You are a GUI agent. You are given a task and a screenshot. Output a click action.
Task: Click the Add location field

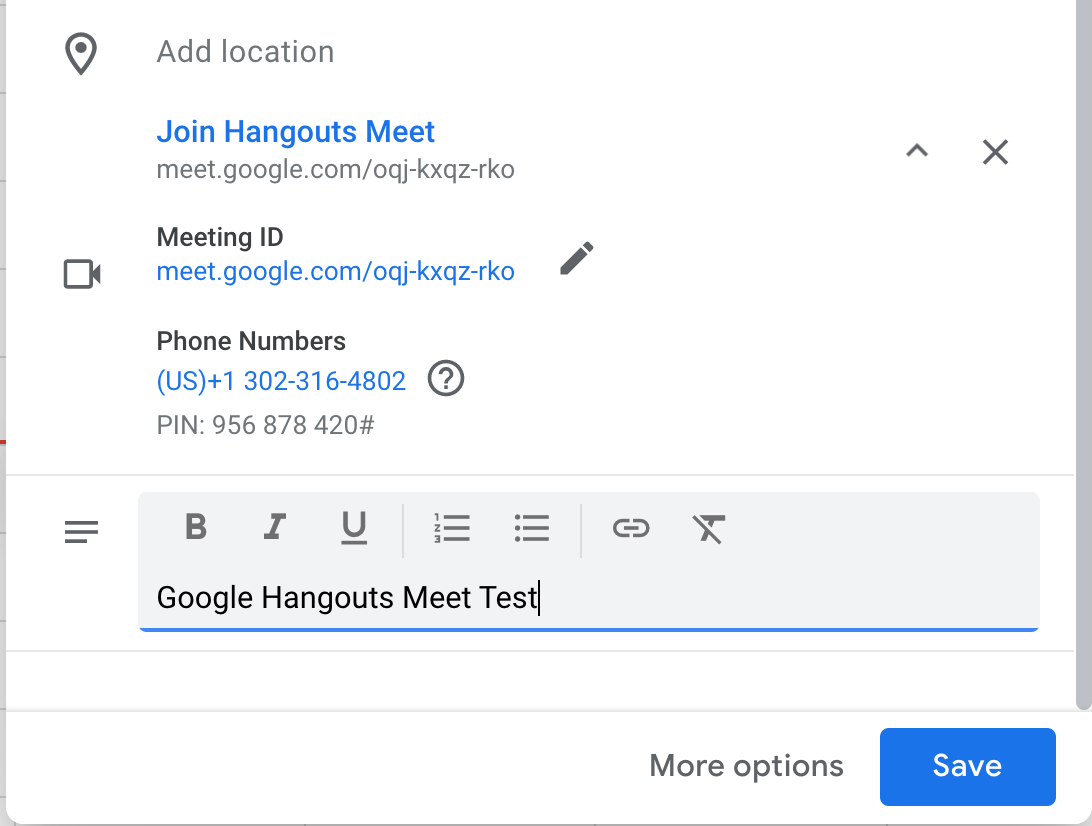pyautogui.click(x=246, y=52)
